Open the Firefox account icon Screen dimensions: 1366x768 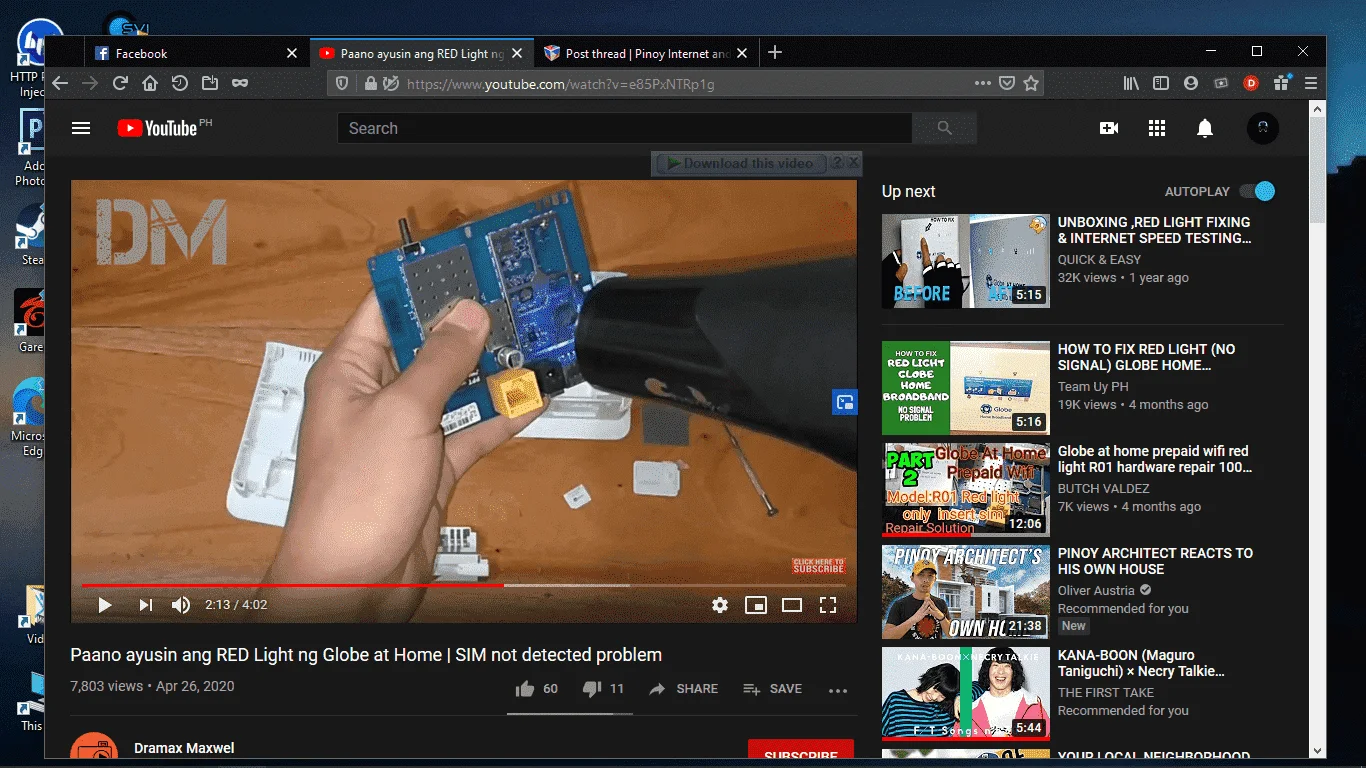1190,84
